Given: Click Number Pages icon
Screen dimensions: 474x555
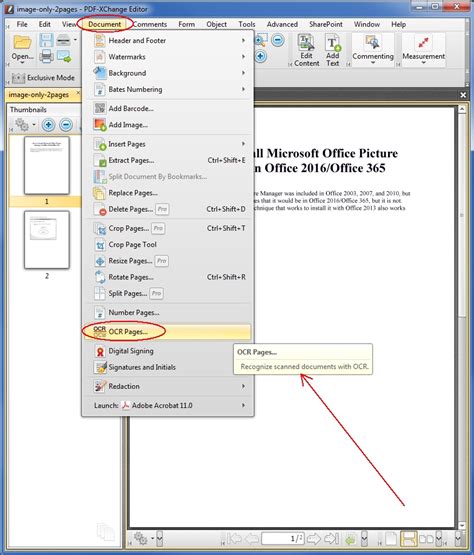Looking at the screenshot, I should 100,313.
